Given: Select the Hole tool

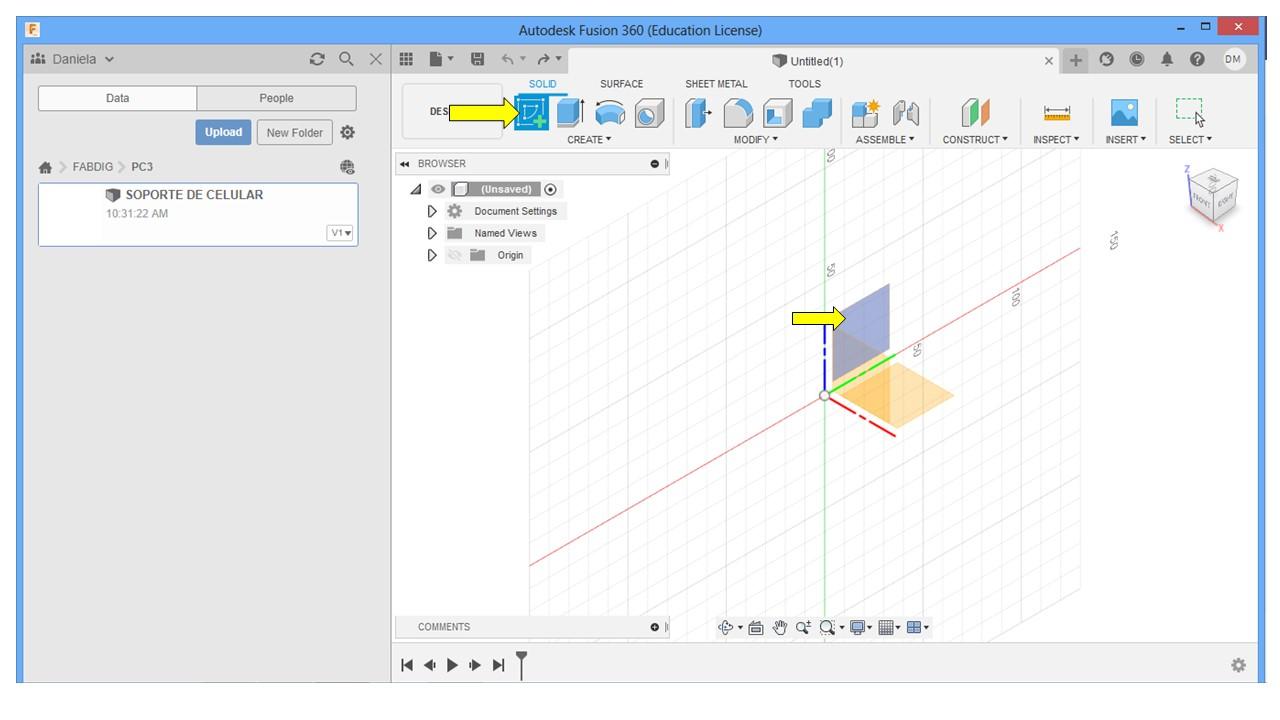Looking at the screenshot, I should [649, 113].
